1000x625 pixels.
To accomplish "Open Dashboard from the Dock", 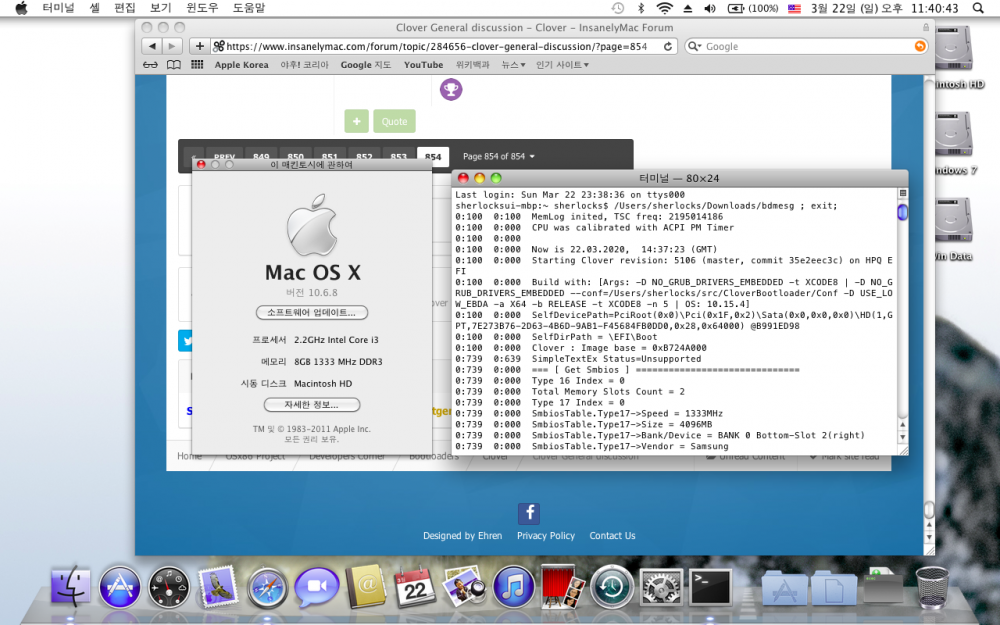I will (168, 587).
